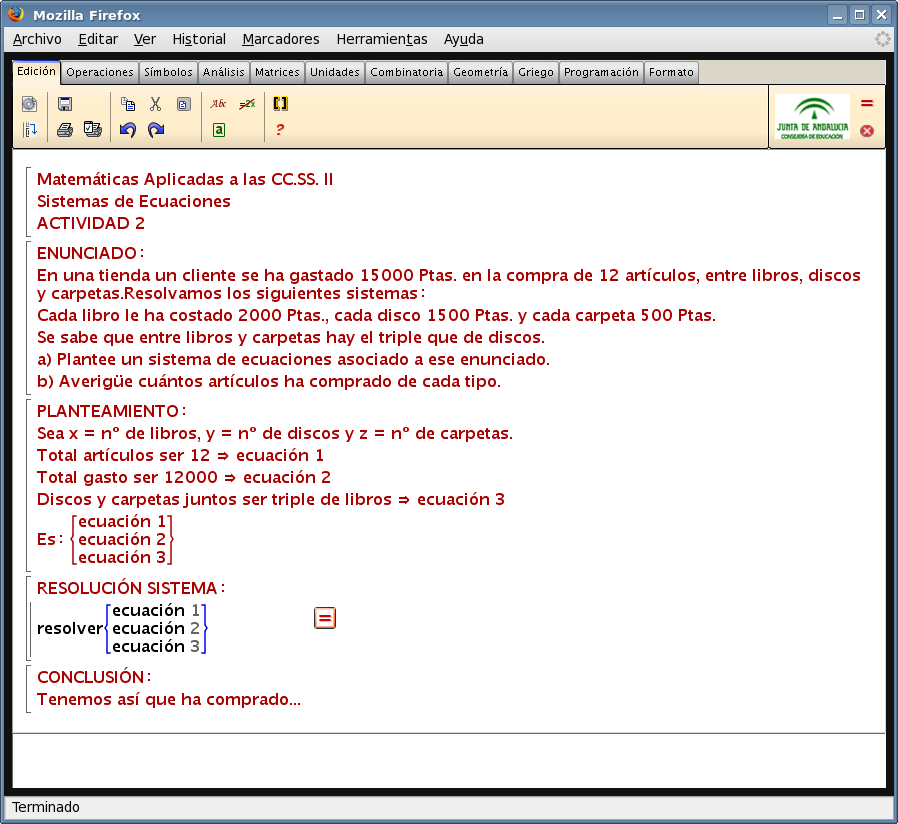The width and height of the screenshot is (898, 824).
Task: Open the Matrices tab
Action: (277, 72)
